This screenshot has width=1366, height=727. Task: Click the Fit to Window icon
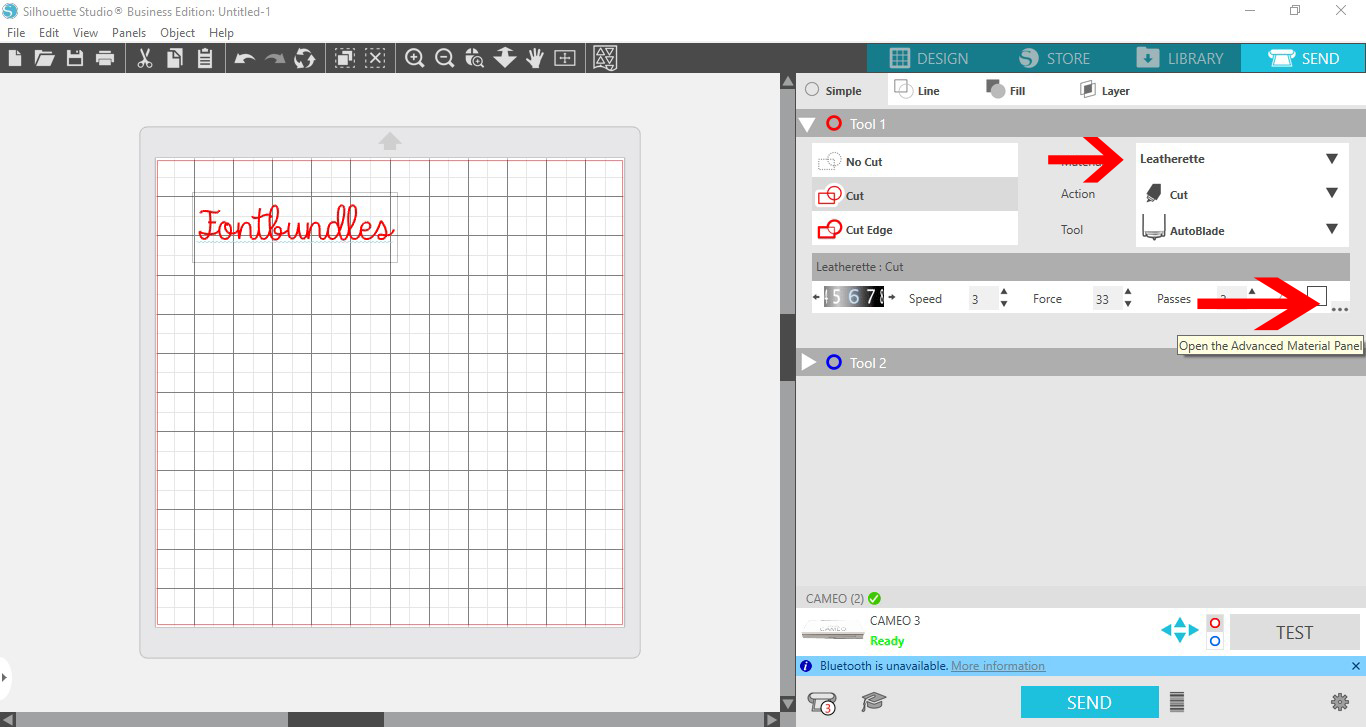tap(565, 58)
